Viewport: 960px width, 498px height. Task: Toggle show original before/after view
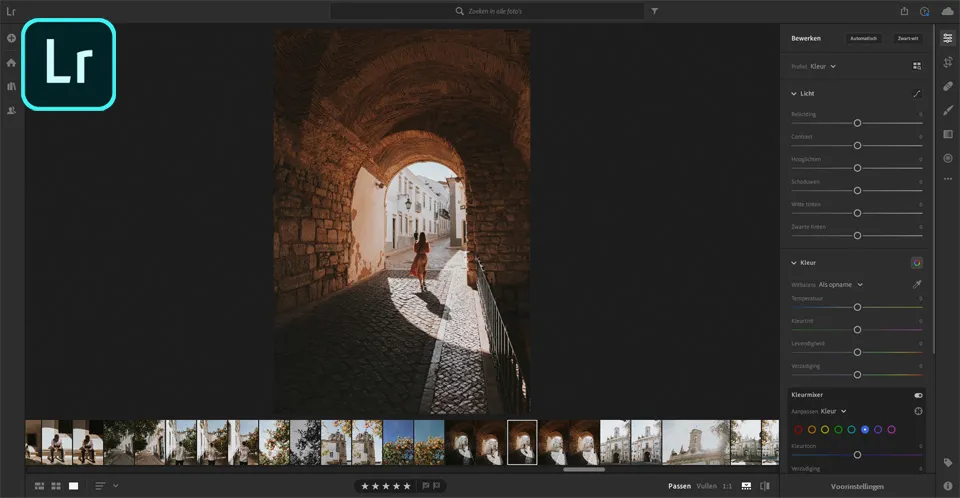click(x=765, y=486)
